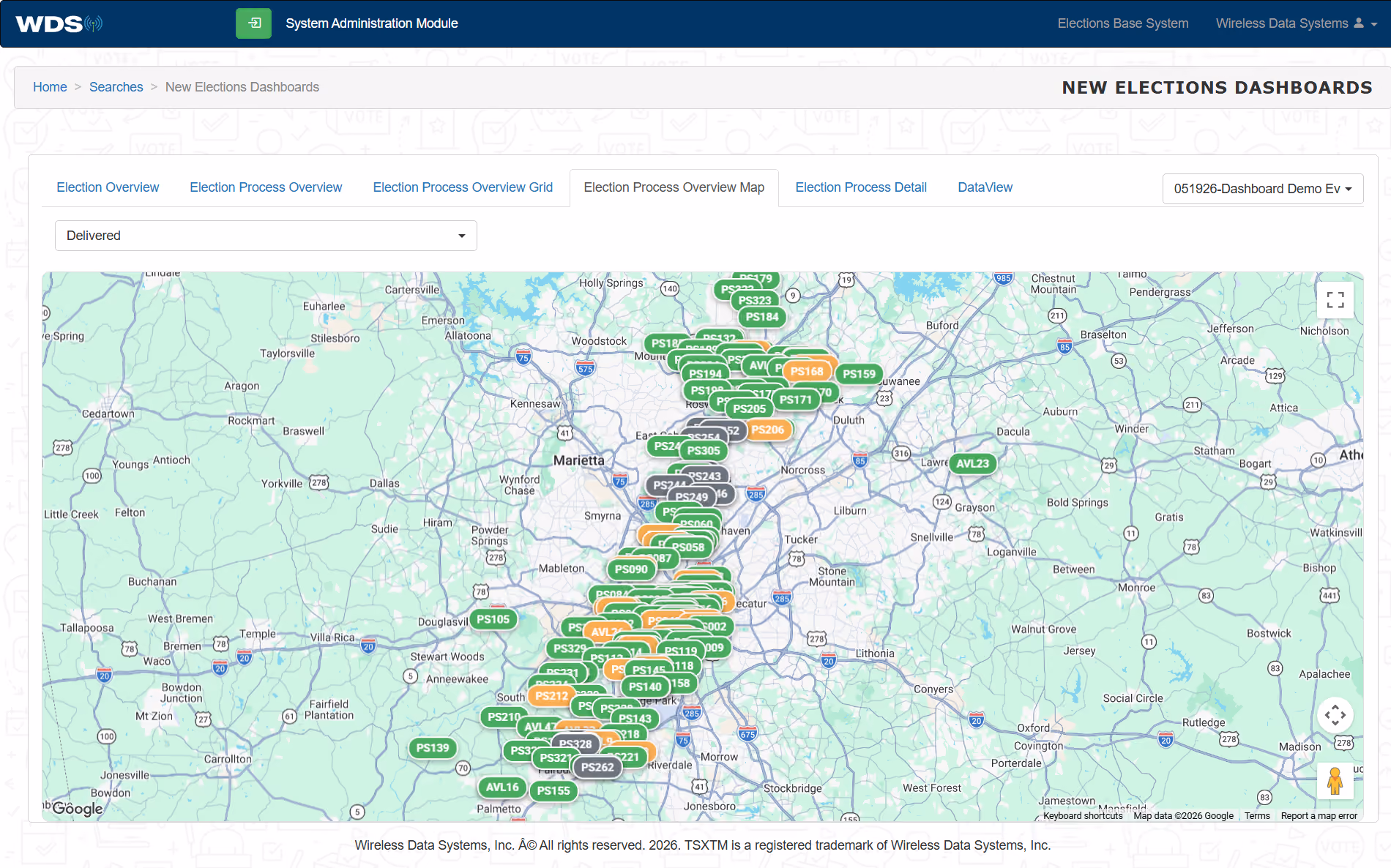Select the orange PS212 map marker
Viewport: 1391px width, 868px height.
[551, 696]
